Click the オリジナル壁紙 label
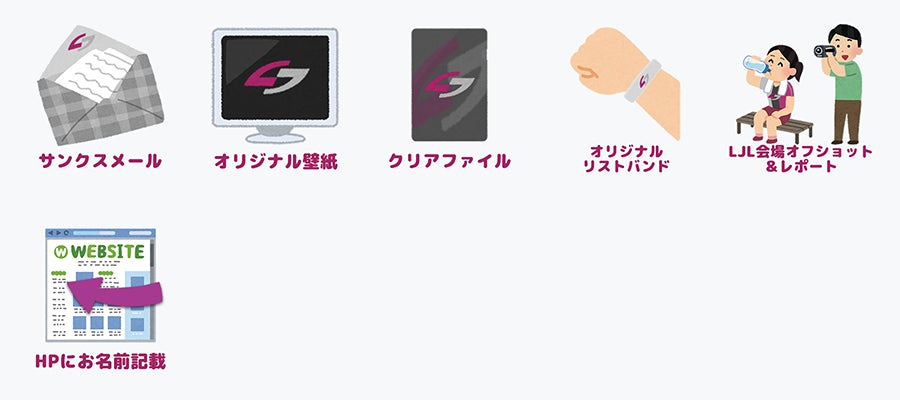900x400 pixels. [x=276, y=162]
